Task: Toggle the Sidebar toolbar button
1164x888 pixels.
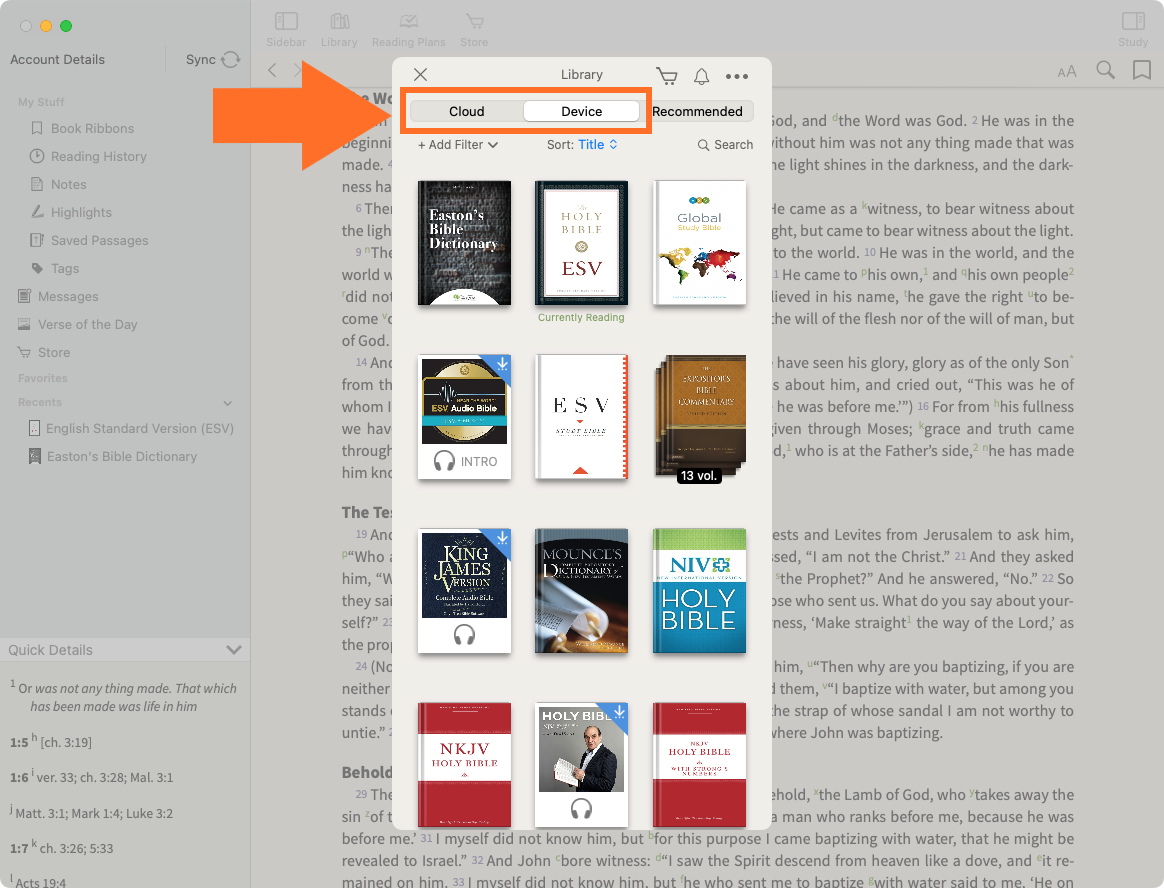Action: pos(286,30)
